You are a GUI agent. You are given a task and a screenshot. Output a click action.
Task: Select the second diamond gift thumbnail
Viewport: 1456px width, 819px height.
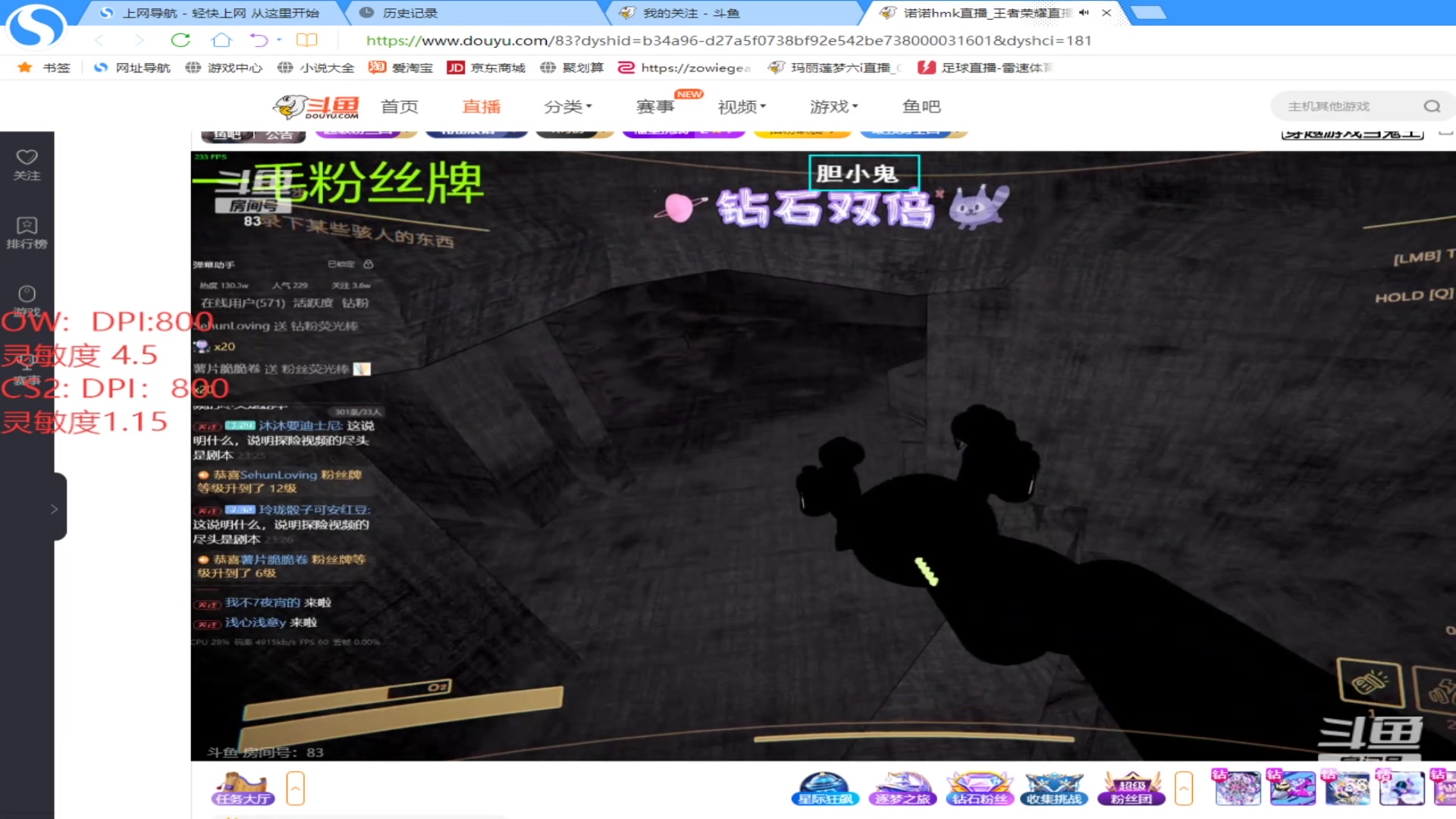1293,788
